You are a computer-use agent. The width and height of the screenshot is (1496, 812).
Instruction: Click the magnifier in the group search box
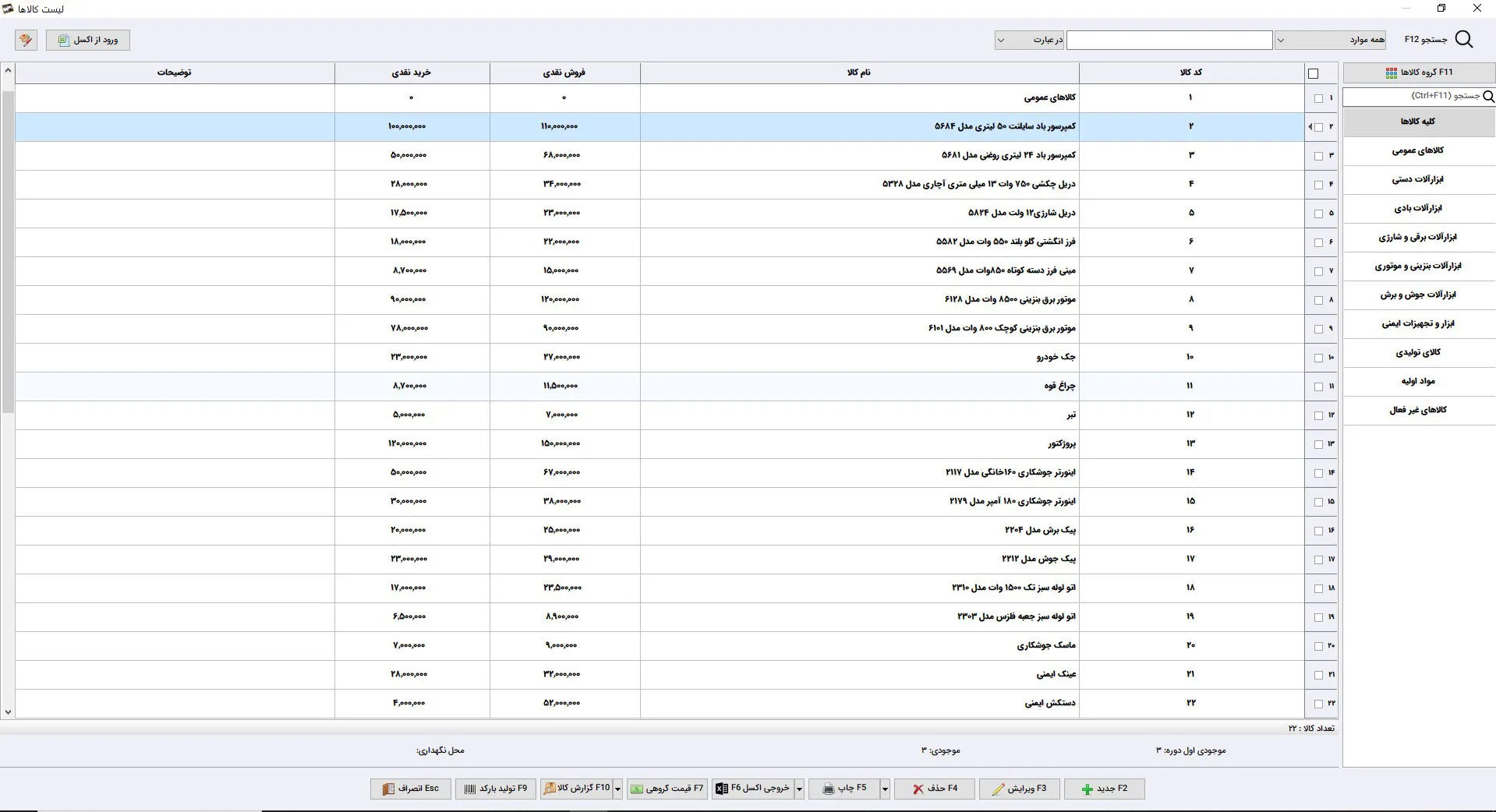tap(1488, 97)
